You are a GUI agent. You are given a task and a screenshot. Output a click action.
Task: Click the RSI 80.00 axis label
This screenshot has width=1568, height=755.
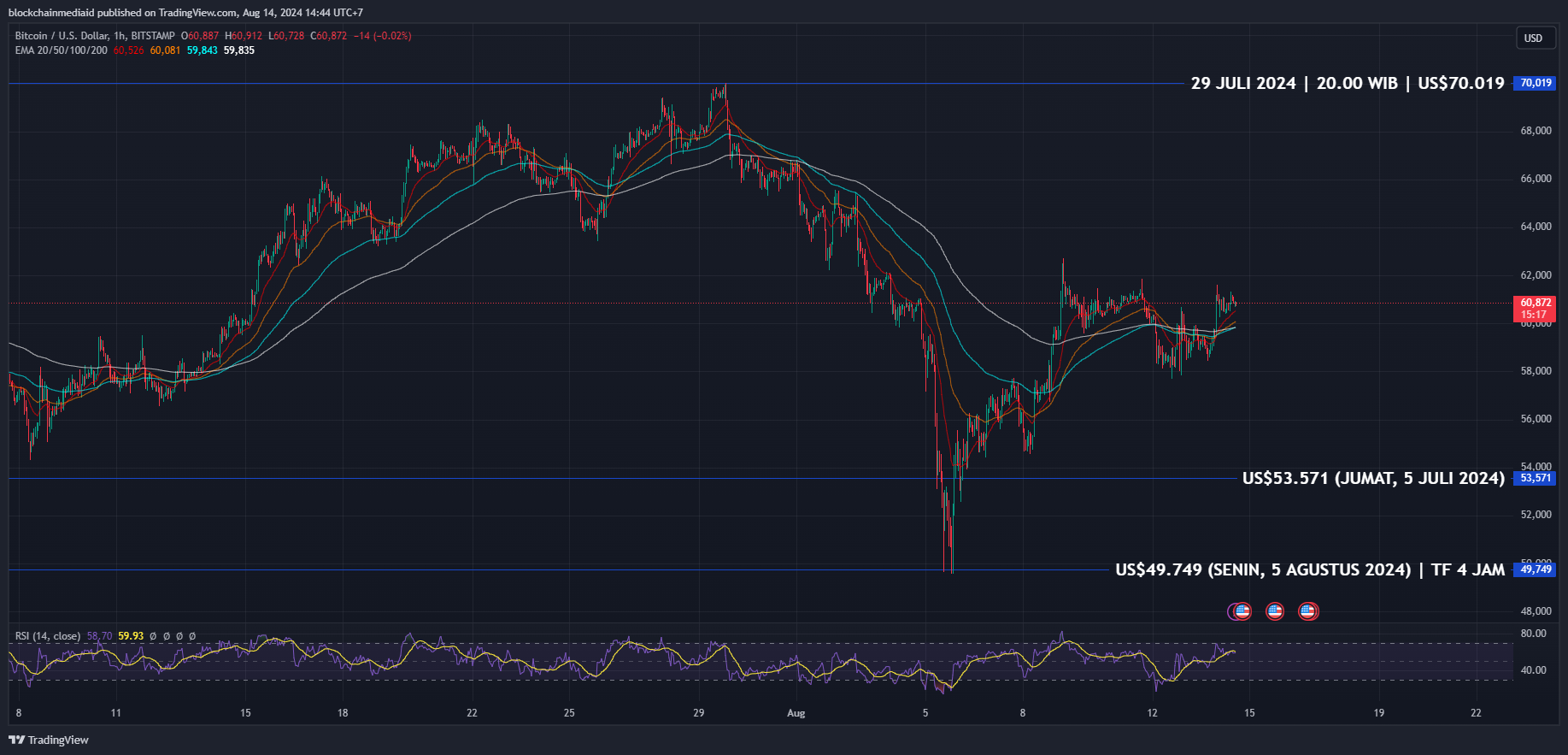pyautogui.click(x=1534, y=634)
